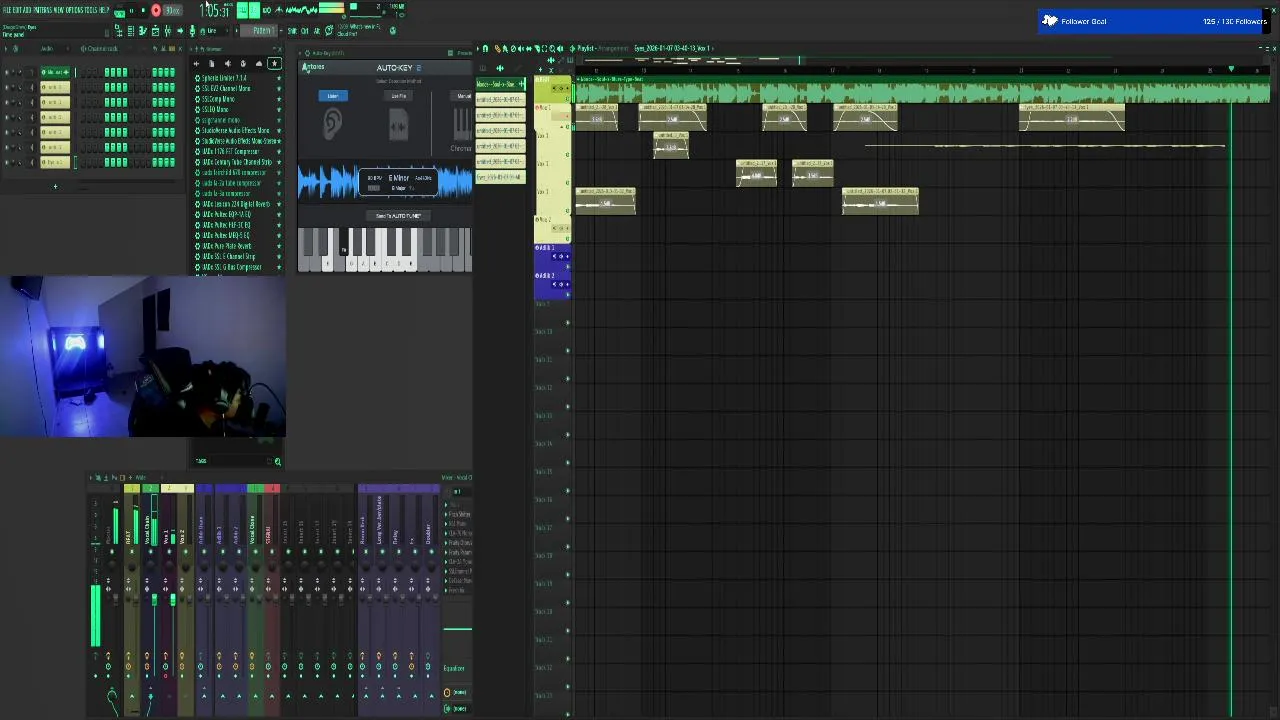
Task: Open the HELP menu
Action: (103, 10)
